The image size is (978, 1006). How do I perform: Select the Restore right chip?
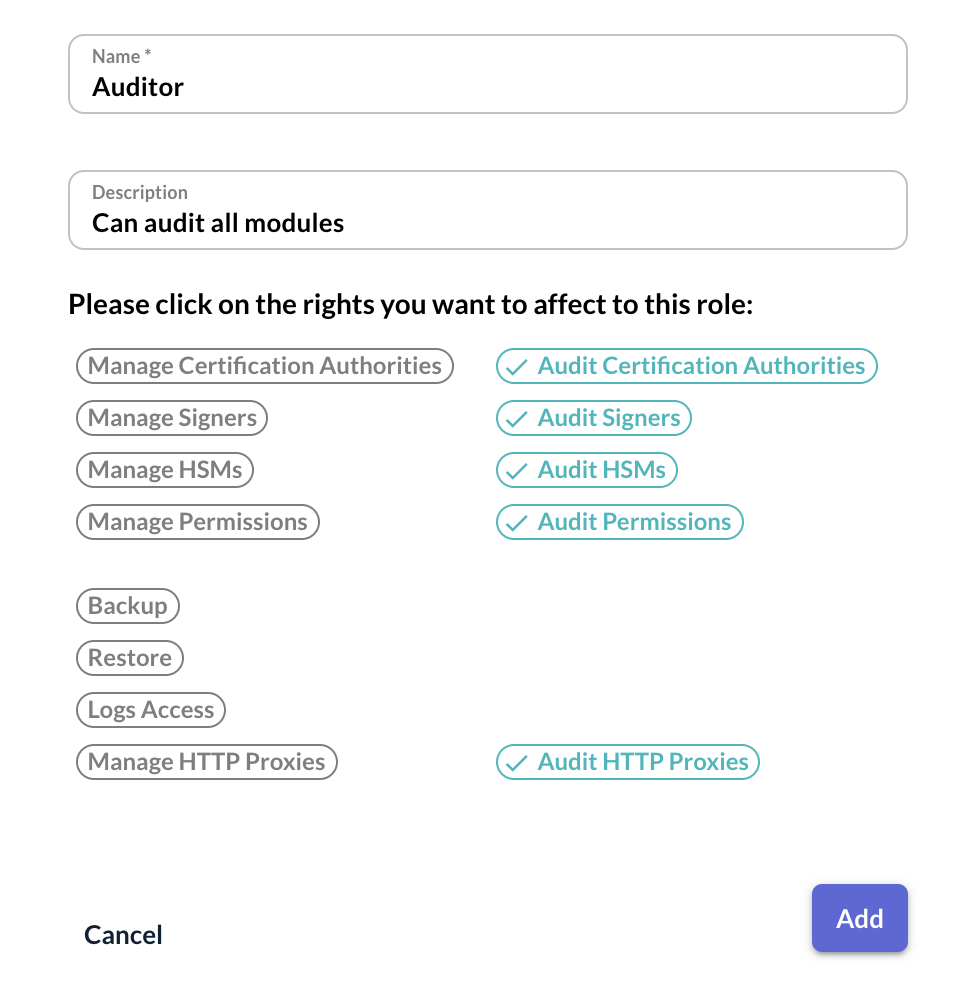click(x=130, y=658)
